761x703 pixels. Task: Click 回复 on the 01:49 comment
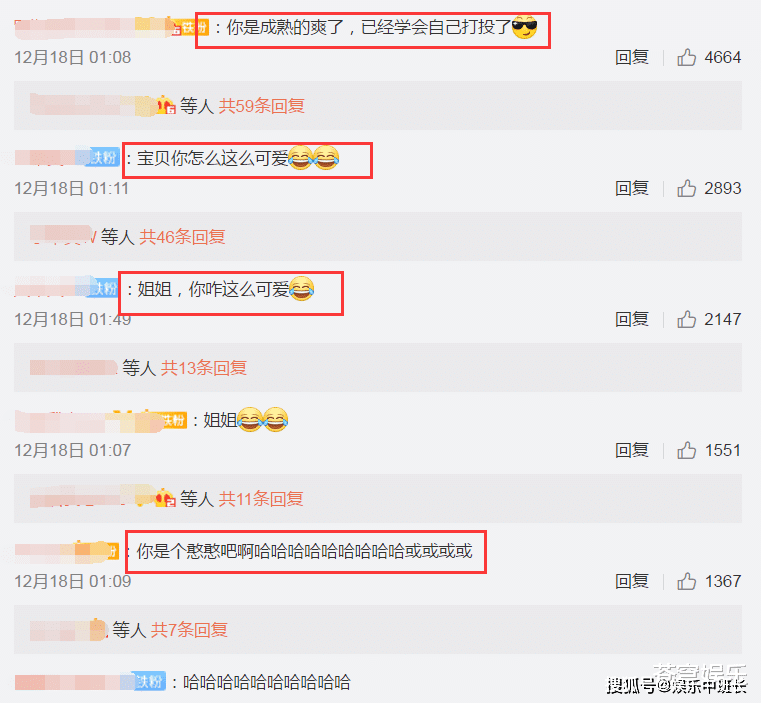(x=632, y=319)
